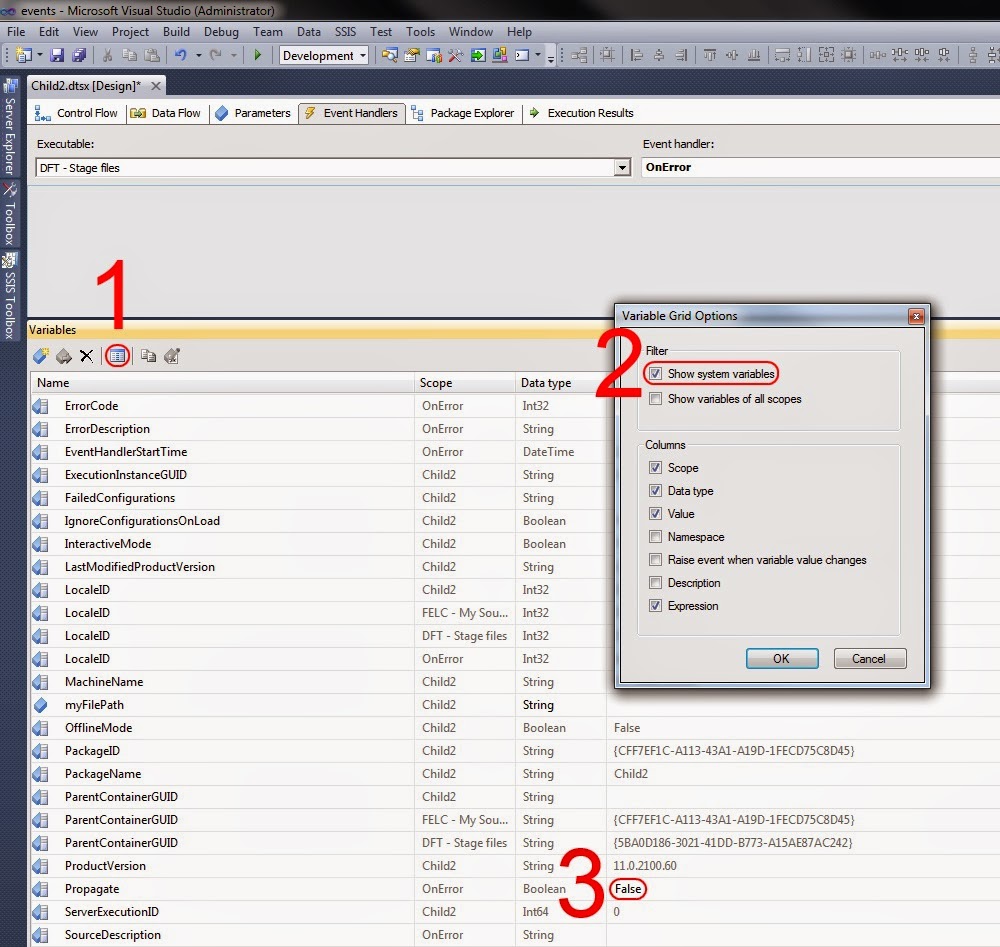The image size is (1000, 947).
Task: Uncheck the Data type column checkbox
Action: coord(656,490)
